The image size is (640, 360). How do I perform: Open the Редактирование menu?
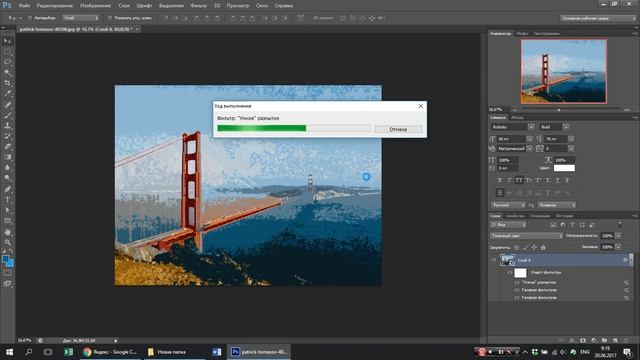[x=55, y=6]
